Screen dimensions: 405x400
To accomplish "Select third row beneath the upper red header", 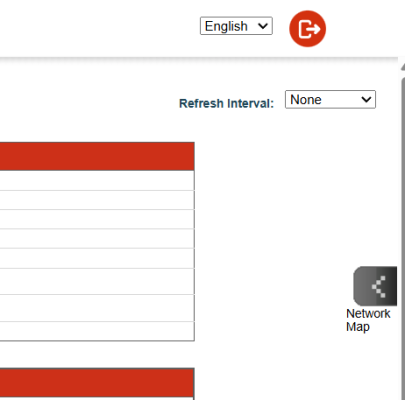I will (97, 219).
